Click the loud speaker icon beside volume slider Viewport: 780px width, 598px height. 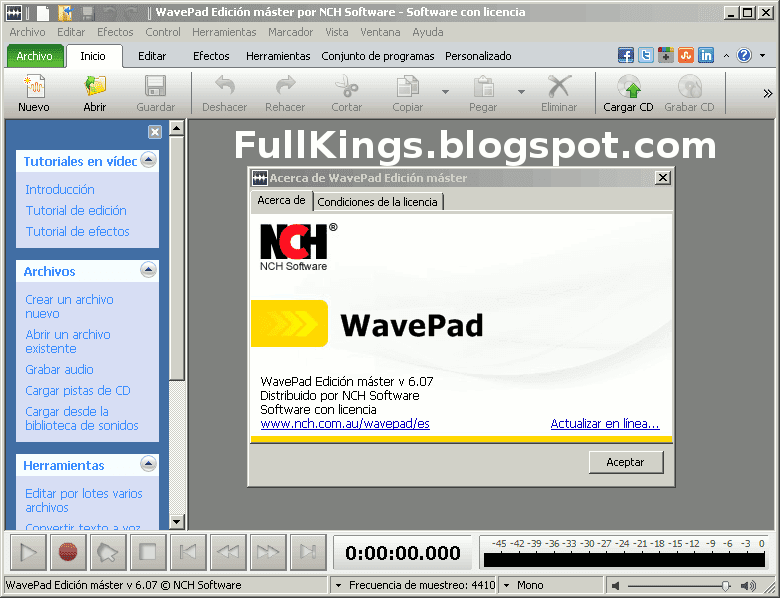(x=748, y=586)
